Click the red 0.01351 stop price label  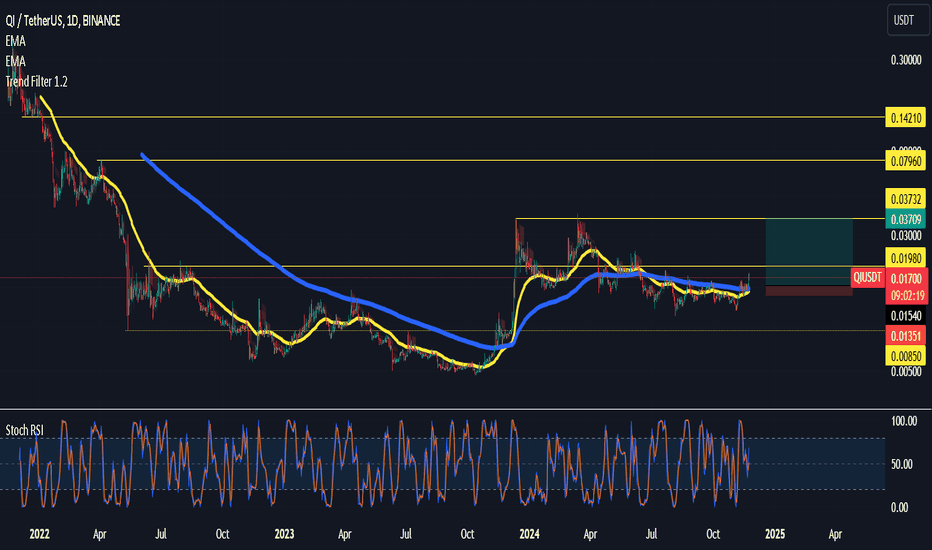coord(906,336)
